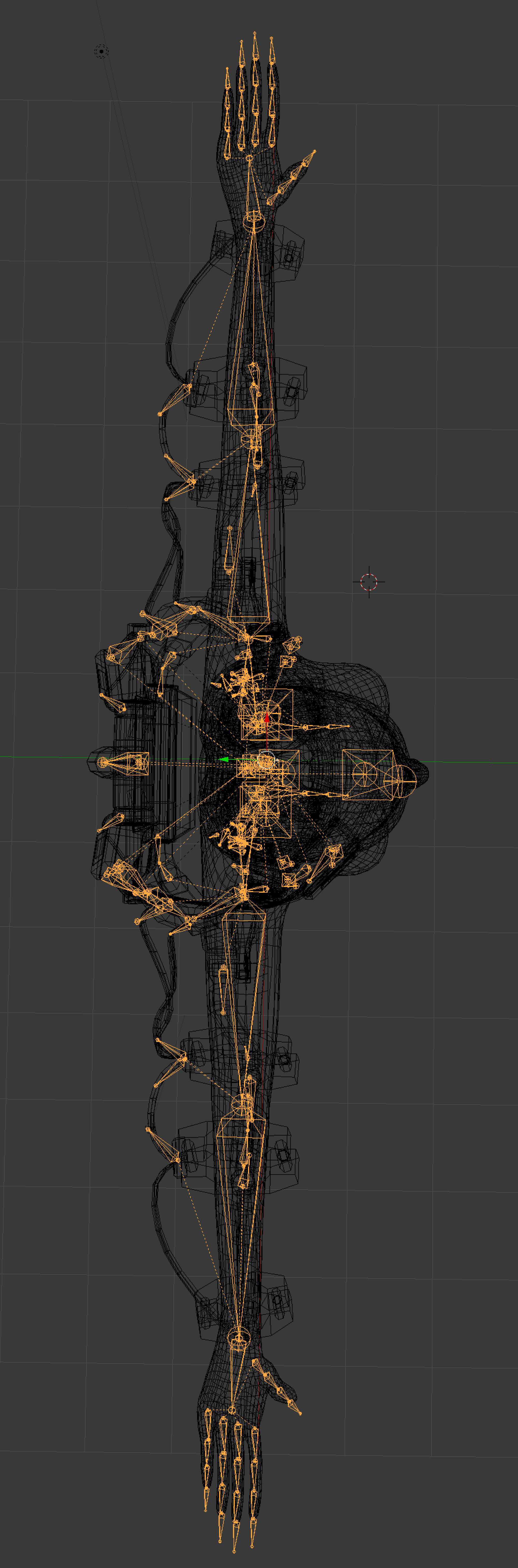
Task: Click the white circle at manipulator center
Action: point(267,760)
